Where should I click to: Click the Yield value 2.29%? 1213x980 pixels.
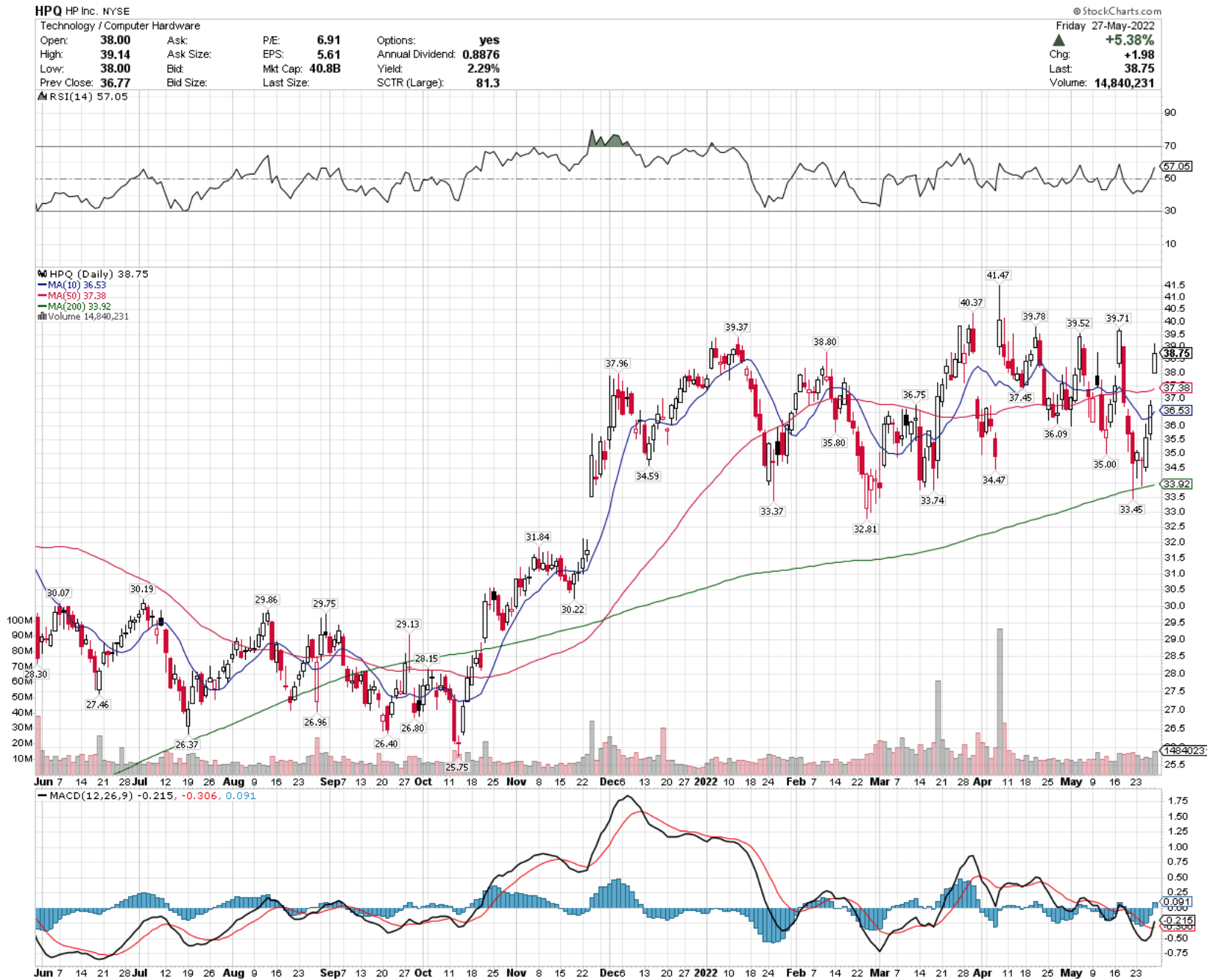click(x=484, y=68)
